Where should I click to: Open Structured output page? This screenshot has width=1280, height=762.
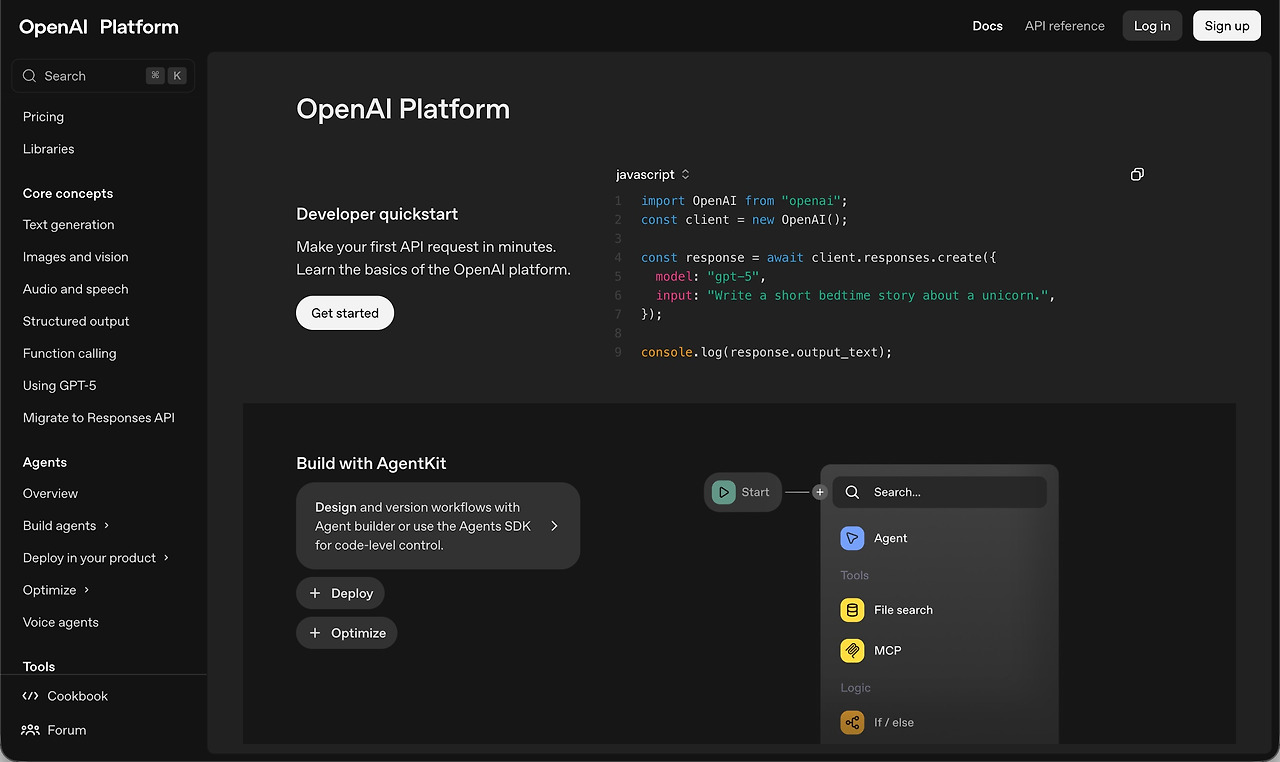pos(76,321)
